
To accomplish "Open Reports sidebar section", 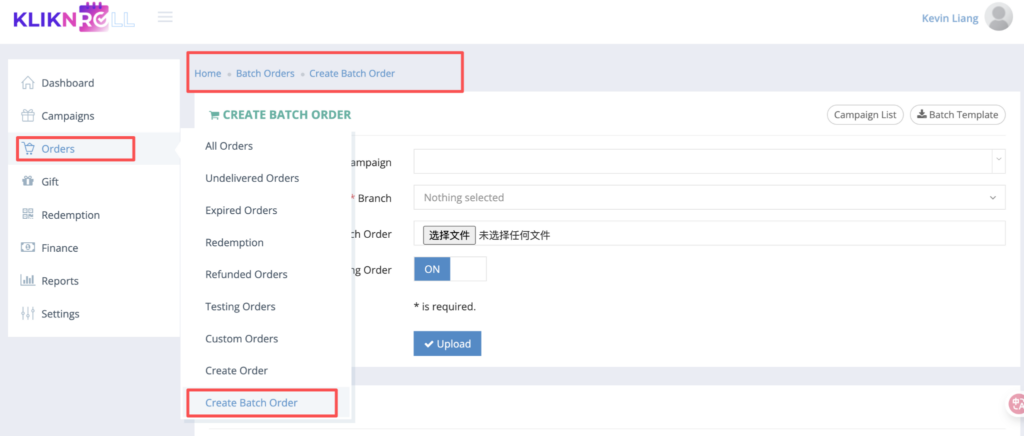I will tap(59, 281).
